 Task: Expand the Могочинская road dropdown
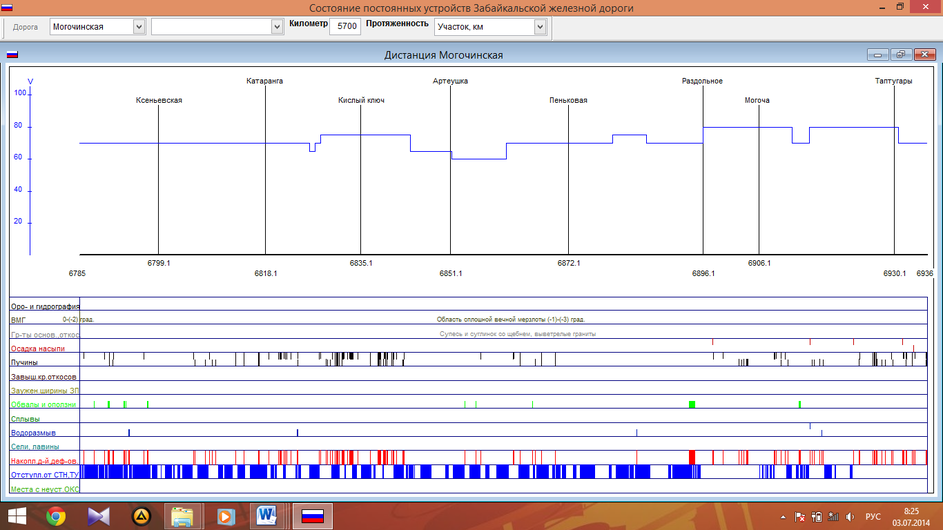click(x=138, y=27)
